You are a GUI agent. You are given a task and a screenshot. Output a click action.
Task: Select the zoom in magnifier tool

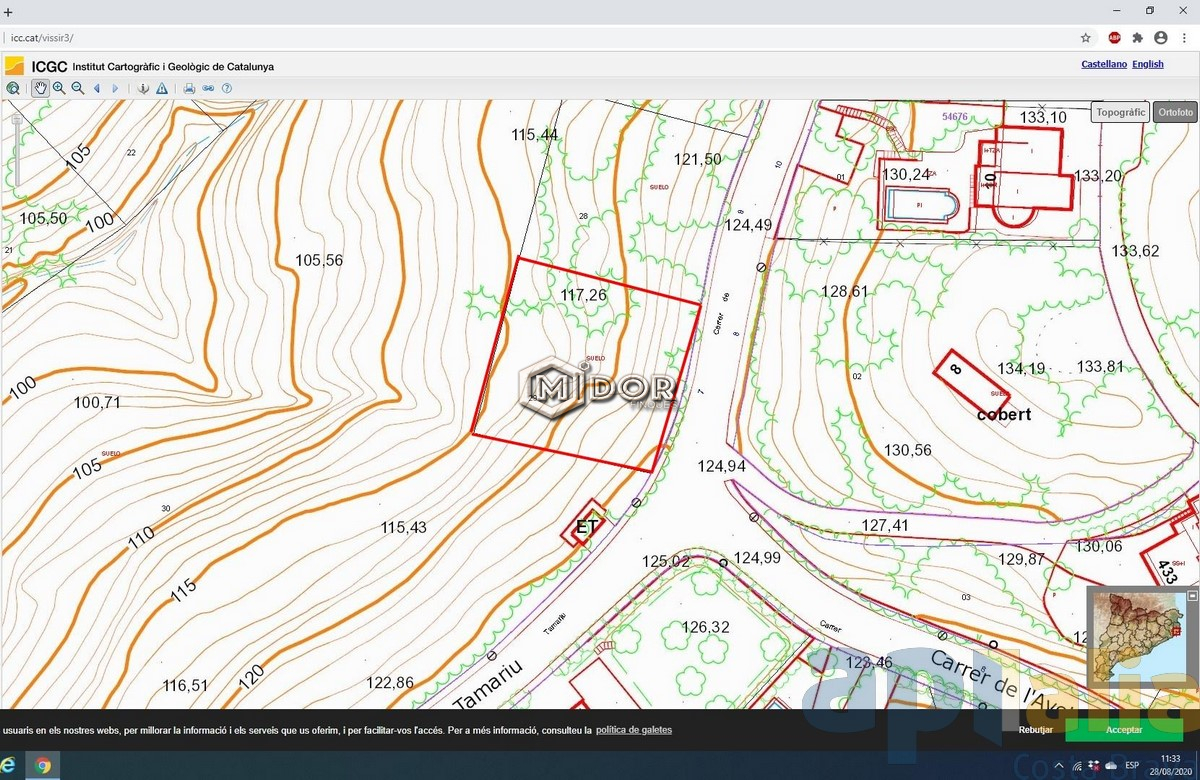pos(59,88)
